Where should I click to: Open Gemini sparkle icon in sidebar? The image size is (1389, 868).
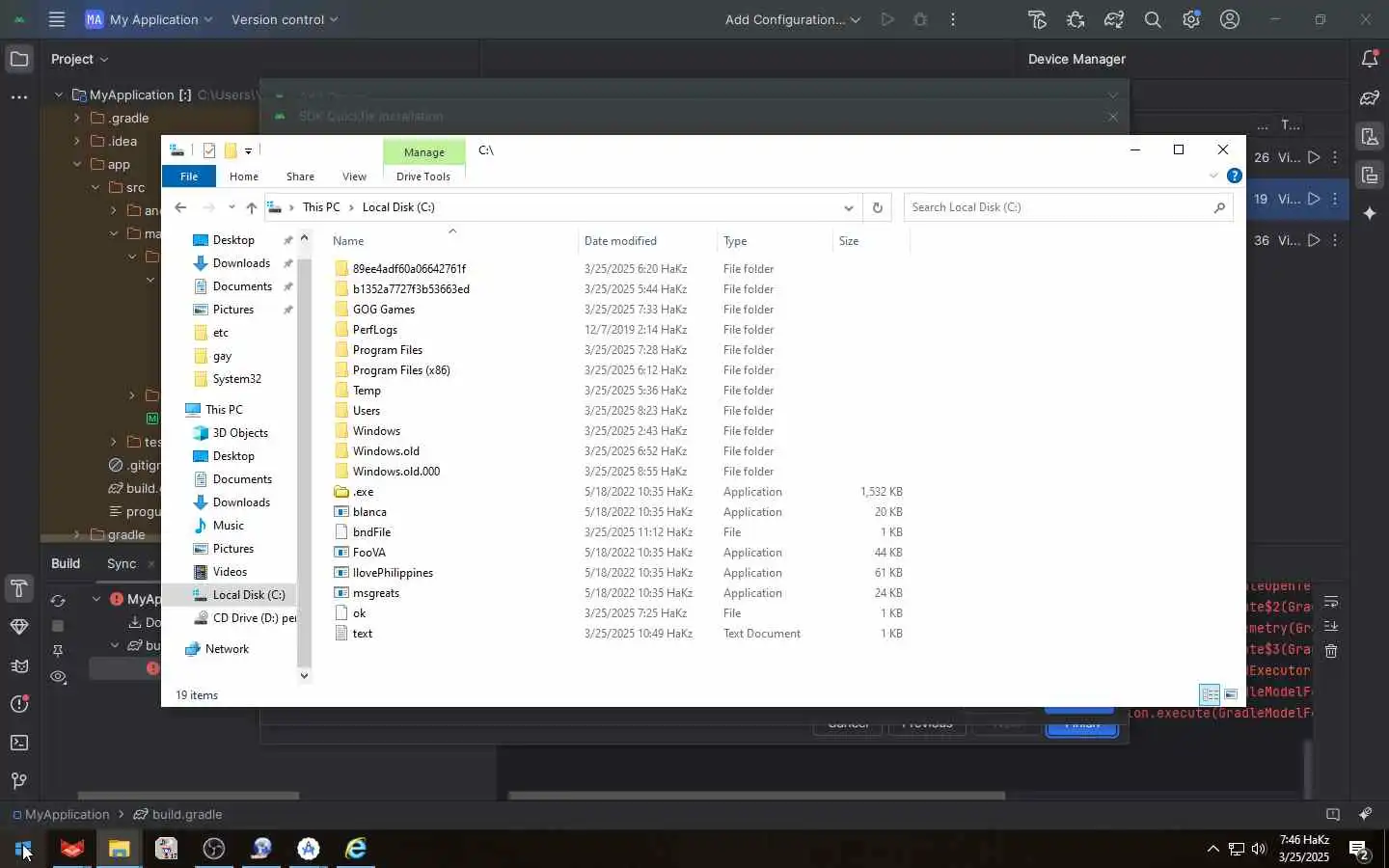(x=1370, y=213)
